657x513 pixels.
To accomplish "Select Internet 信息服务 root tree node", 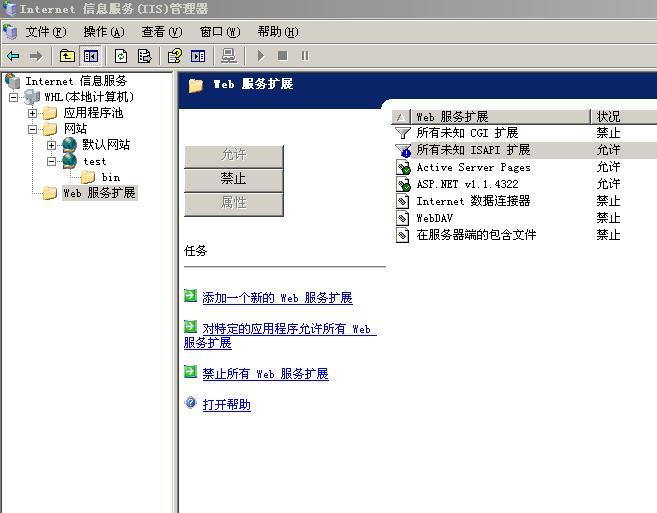I will (76, 81).
